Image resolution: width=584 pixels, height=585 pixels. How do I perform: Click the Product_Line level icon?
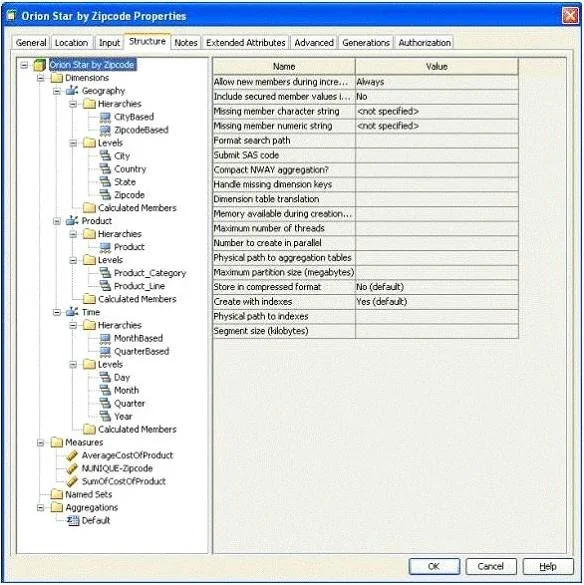tap(105, 286)
